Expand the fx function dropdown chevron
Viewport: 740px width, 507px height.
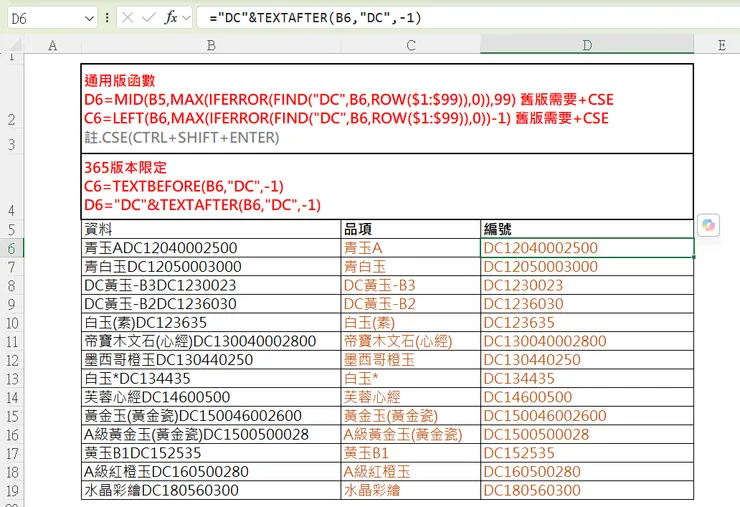coord(186,18)
